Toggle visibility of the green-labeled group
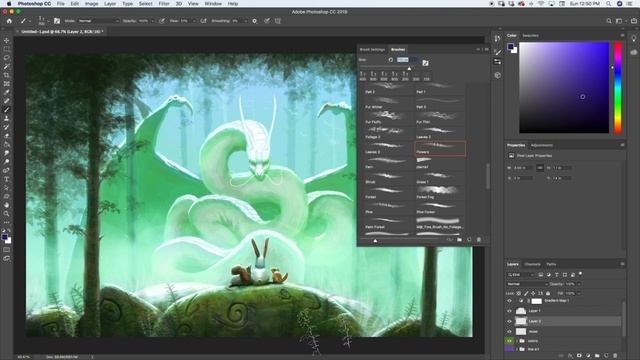The height and width of the screenshot is (360, 640). tap(509, 341)
